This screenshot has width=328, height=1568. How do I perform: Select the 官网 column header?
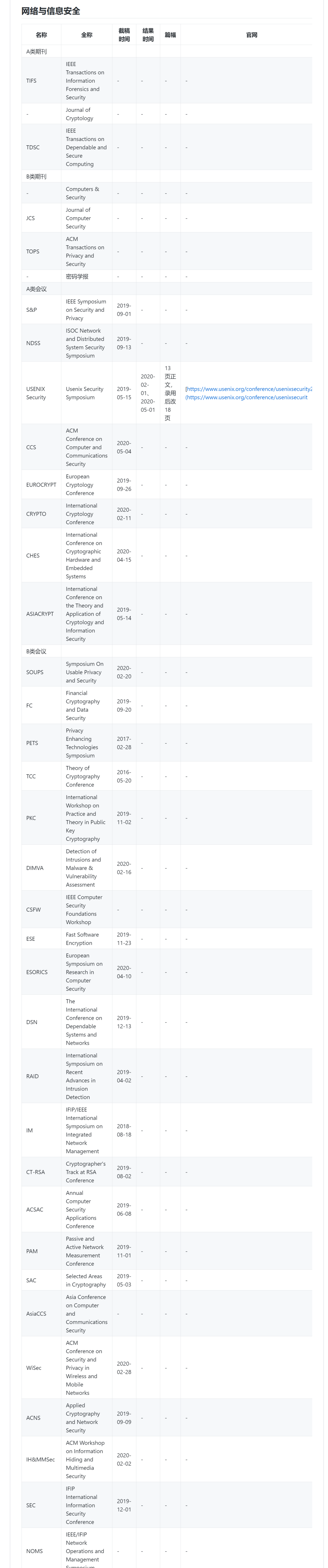pyautogui.click(x=251, y=35)
